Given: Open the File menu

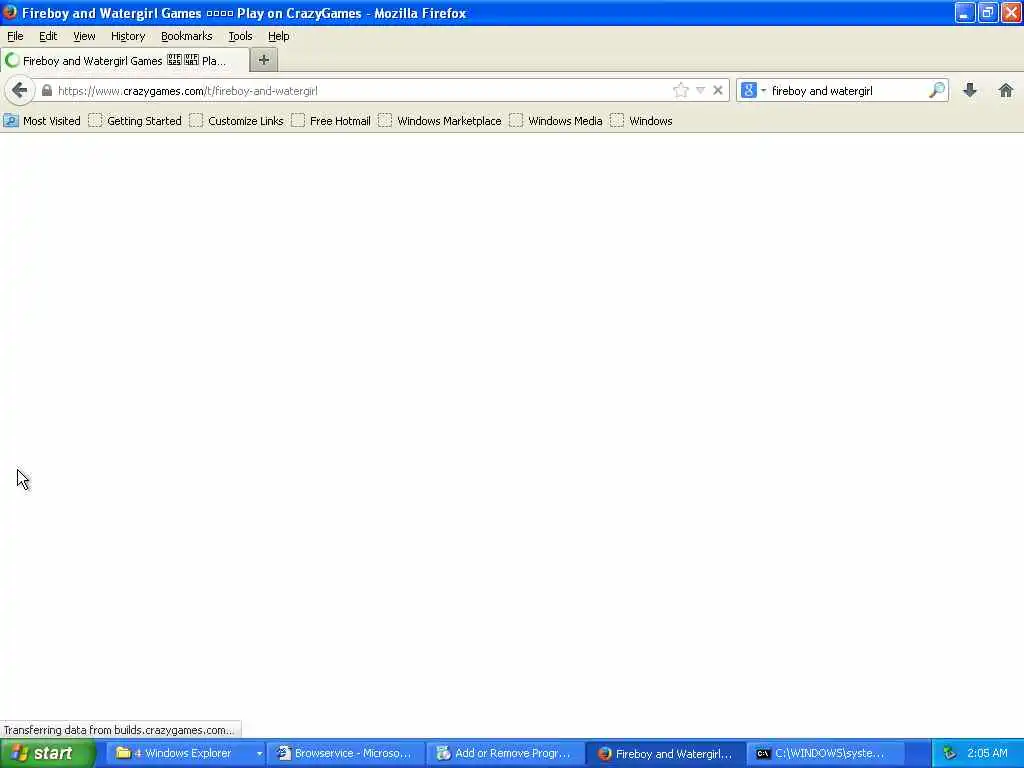Looking at the screenshot, I should click(x=15, y=36).
